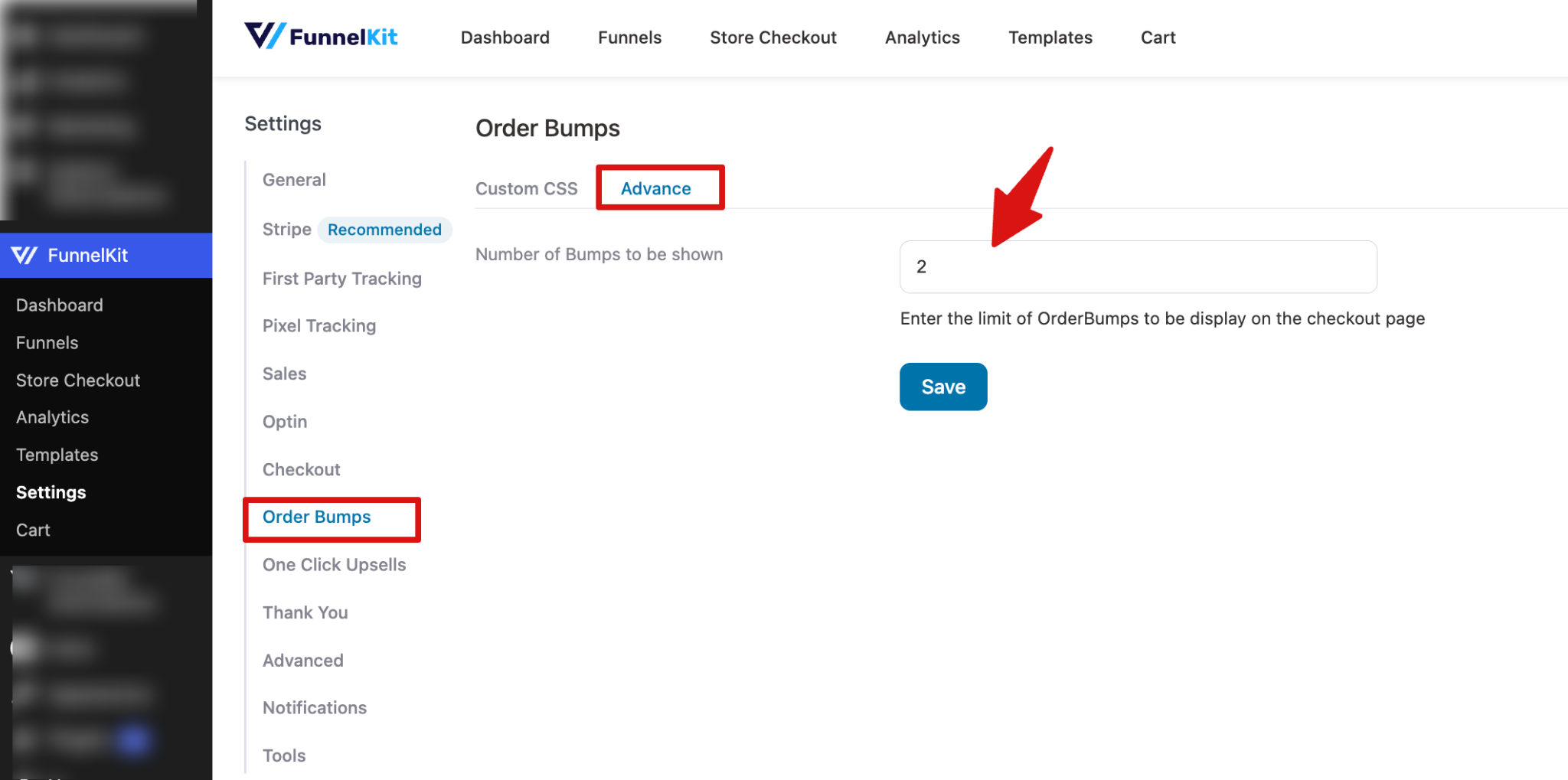Open Notifications settings section

315,707
